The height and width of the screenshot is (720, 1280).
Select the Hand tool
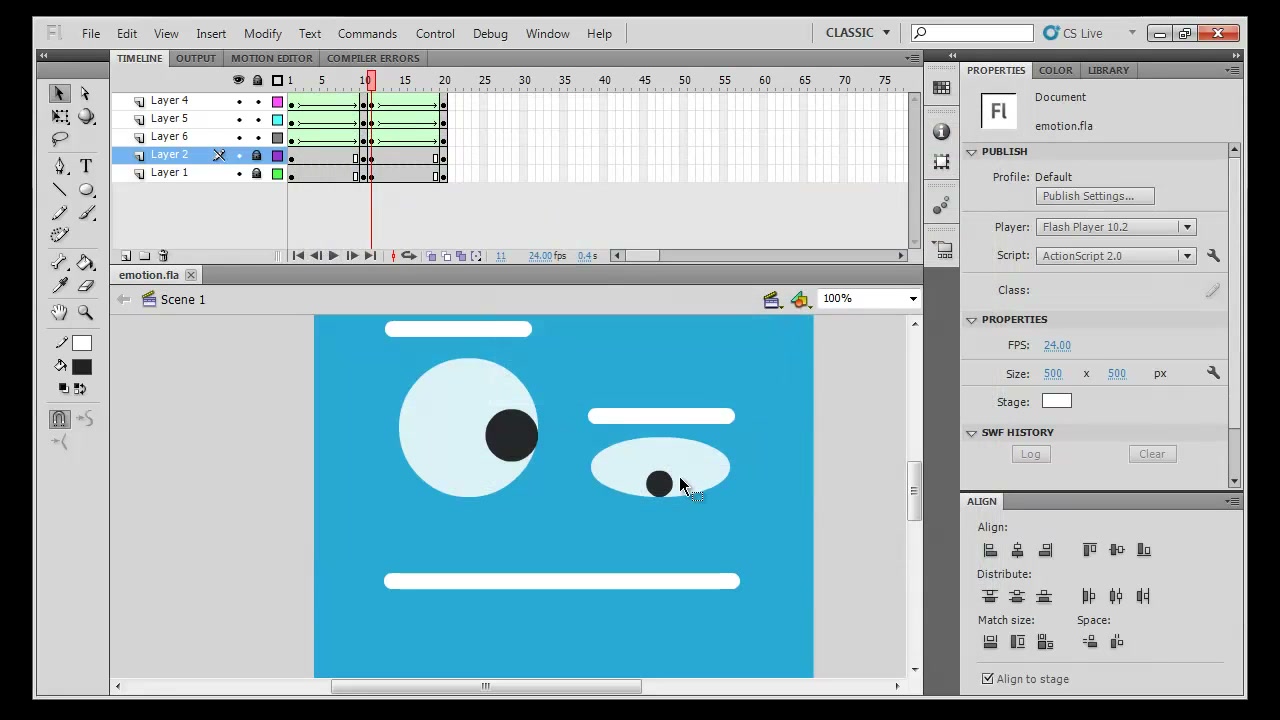[x=59, y=313]
